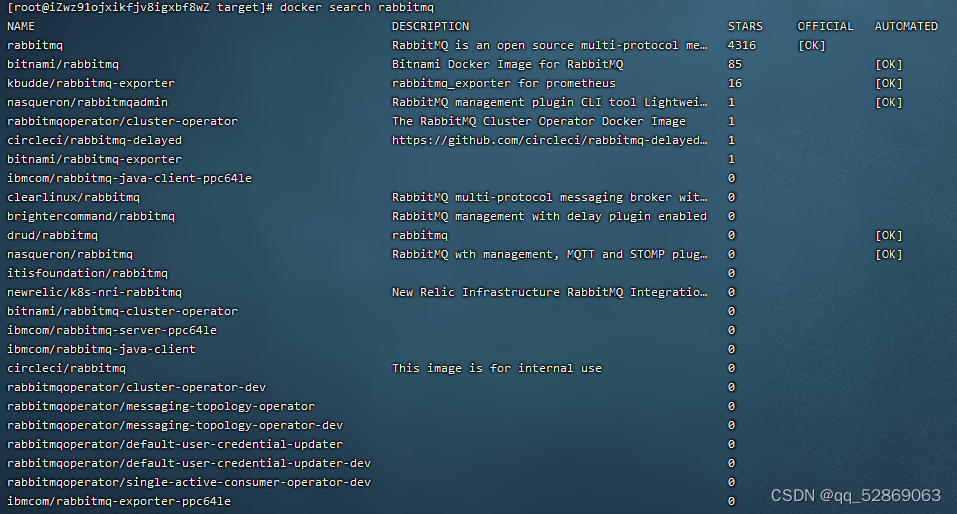Click the NAME column header
The width and height of the screenshot is (957, 514).
21,26
